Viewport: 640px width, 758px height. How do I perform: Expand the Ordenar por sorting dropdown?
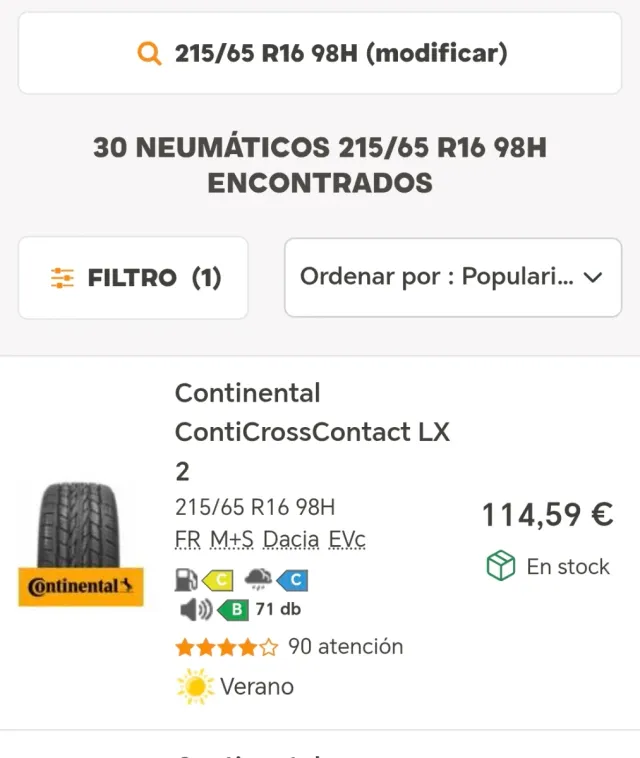(x=452, y=277)
